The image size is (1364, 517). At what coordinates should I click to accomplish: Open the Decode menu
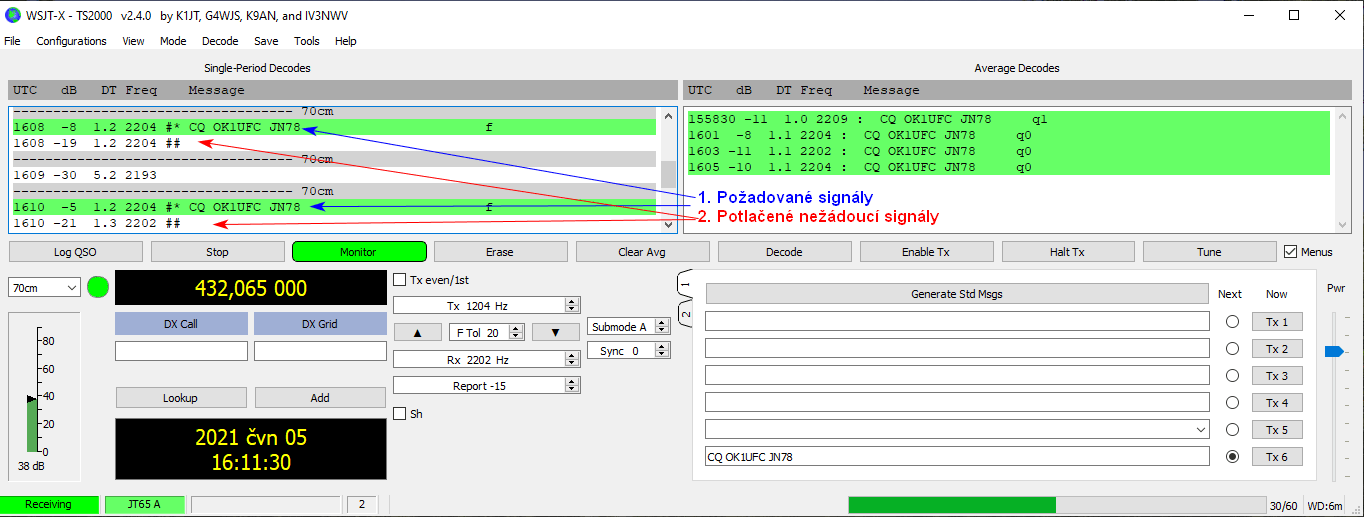pos(220,41)
